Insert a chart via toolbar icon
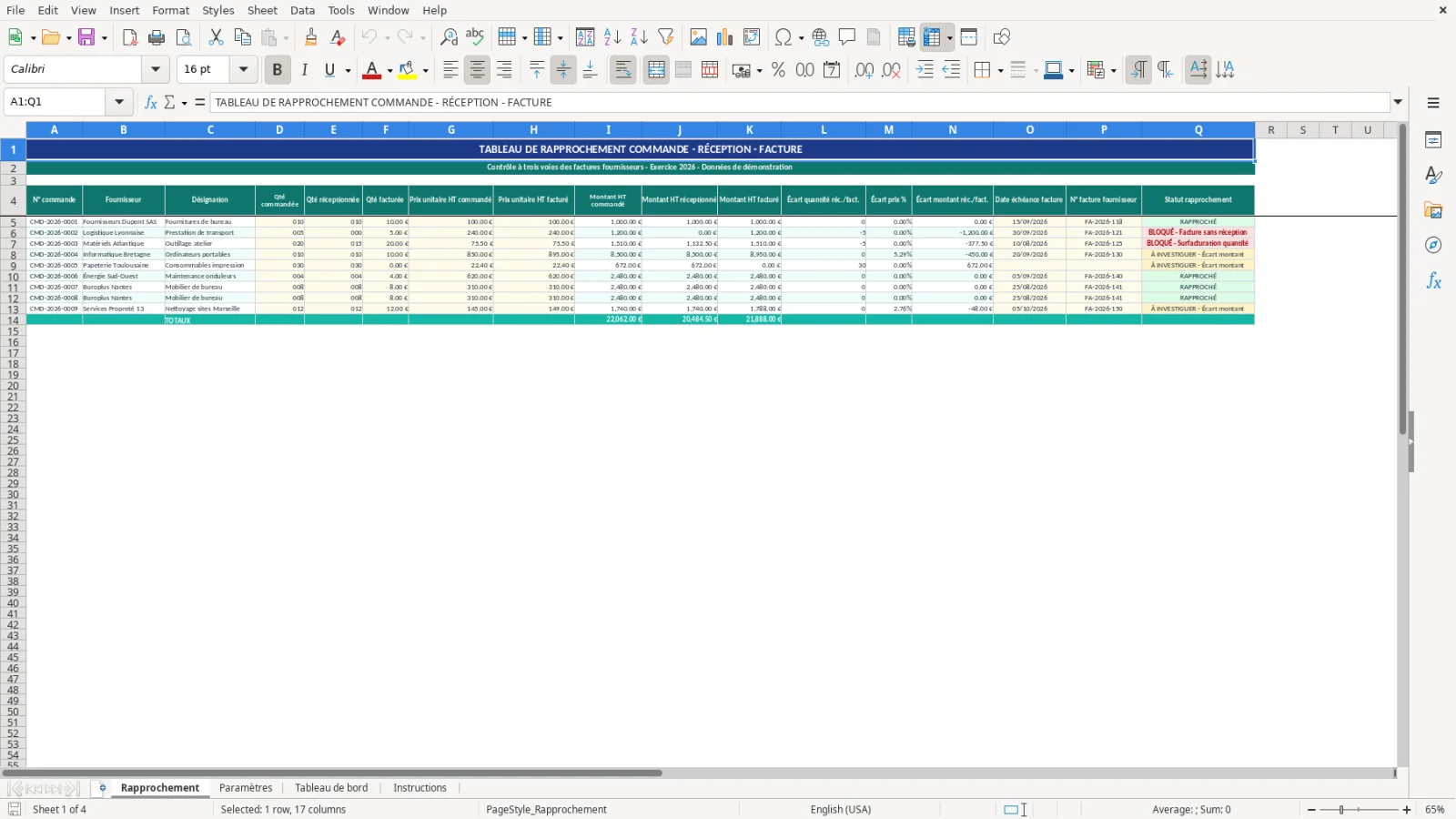The image size is (1456, 819). pos(724,37)
